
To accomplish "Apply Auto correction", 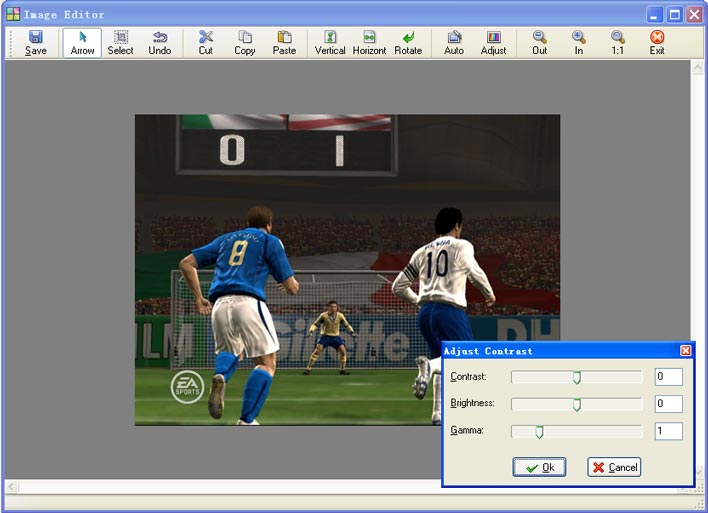I will (454, 43).
